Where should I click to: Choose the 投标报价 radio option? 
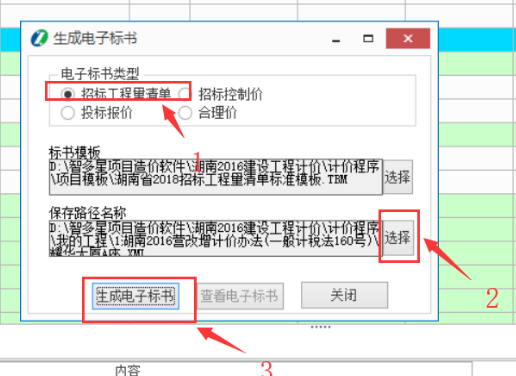(x=68, y=113)
